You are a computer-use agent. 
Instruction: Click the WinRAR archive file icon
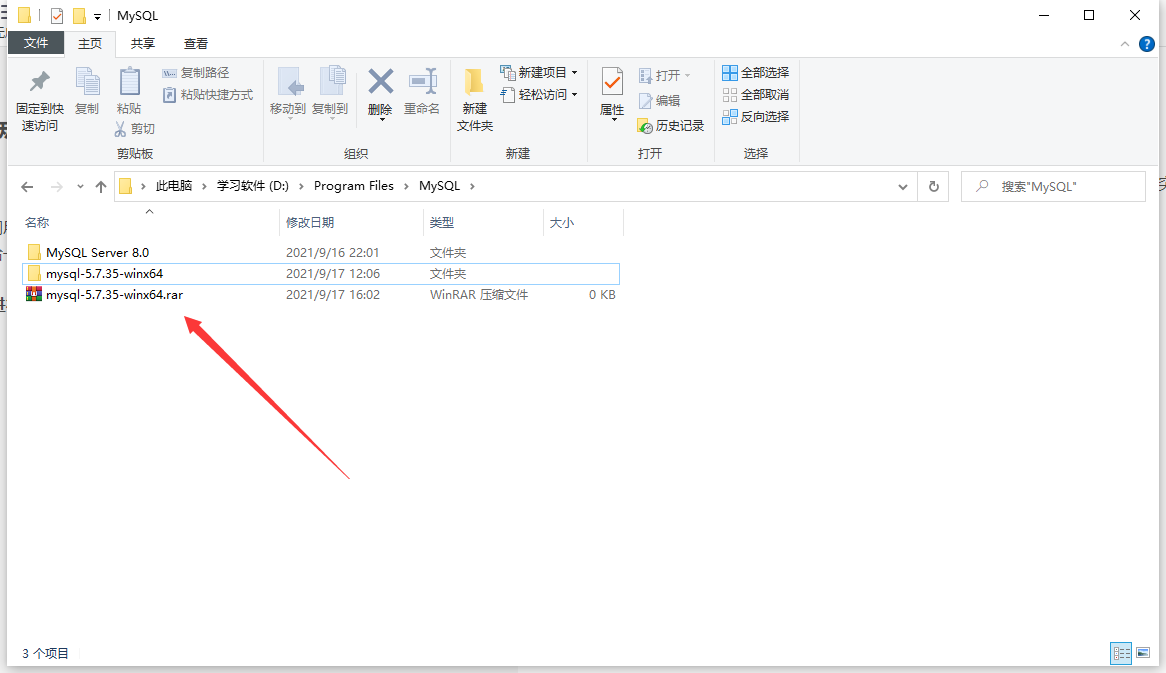(33, 294)
